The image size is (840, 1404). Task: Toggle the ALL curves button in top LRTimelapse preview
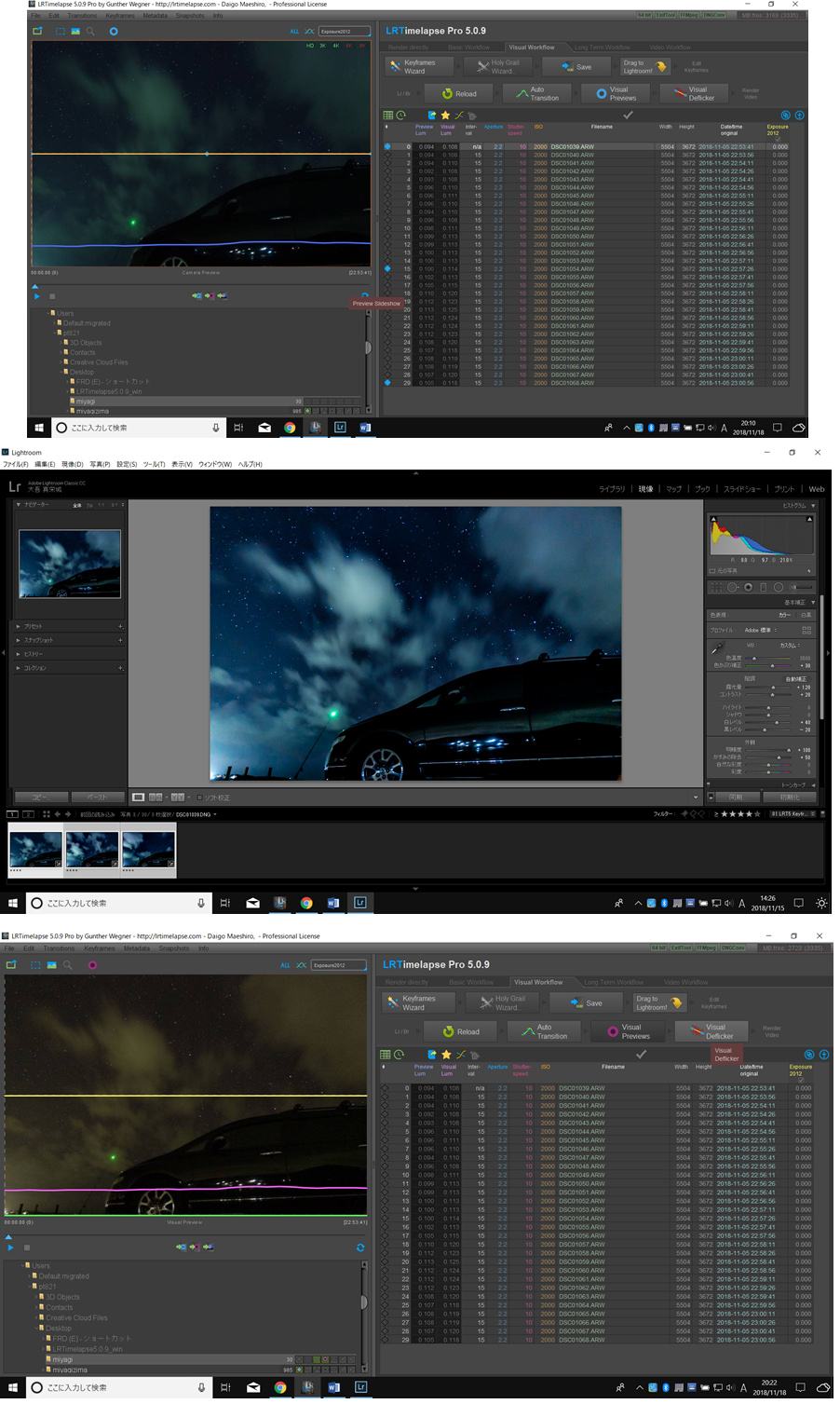pyautogui.click(x=294, y=31)
